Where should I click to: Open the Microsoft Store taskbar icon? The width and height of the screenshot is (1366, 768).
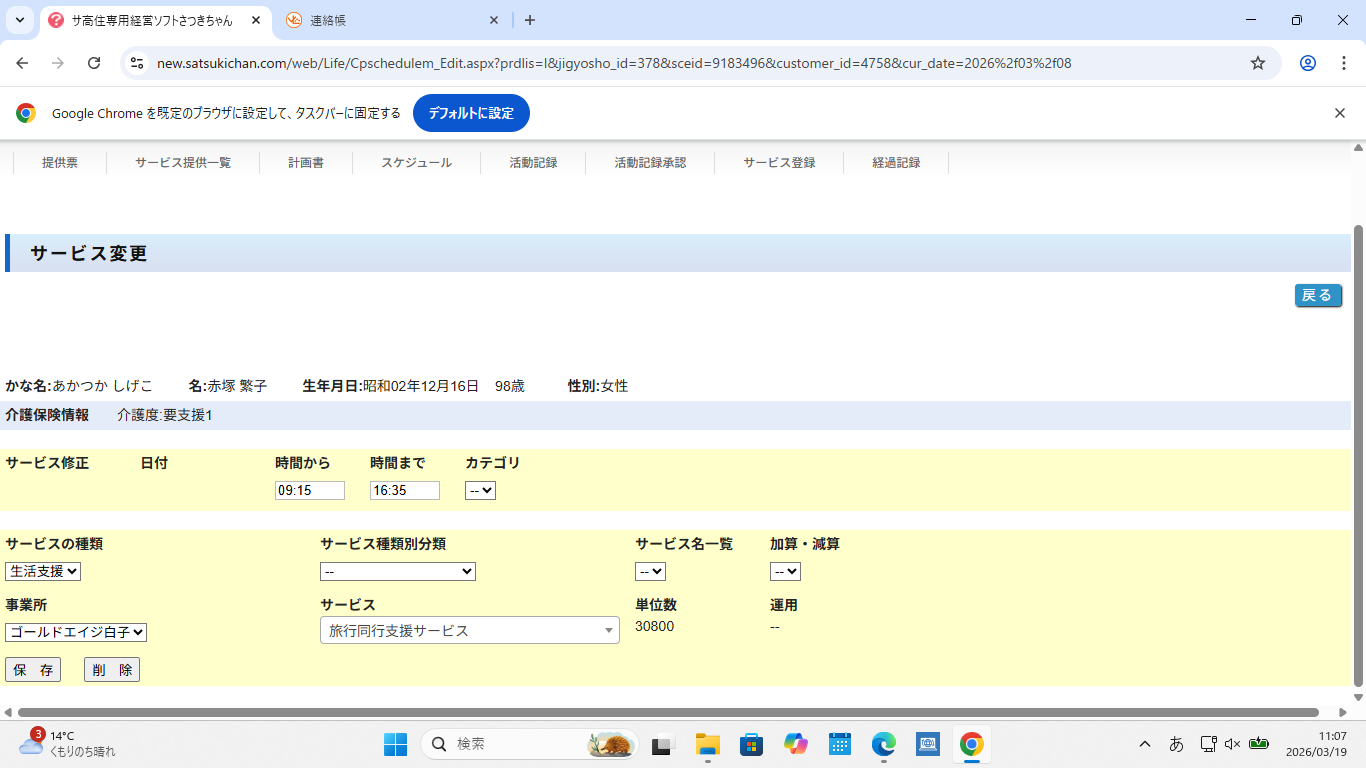752,744
